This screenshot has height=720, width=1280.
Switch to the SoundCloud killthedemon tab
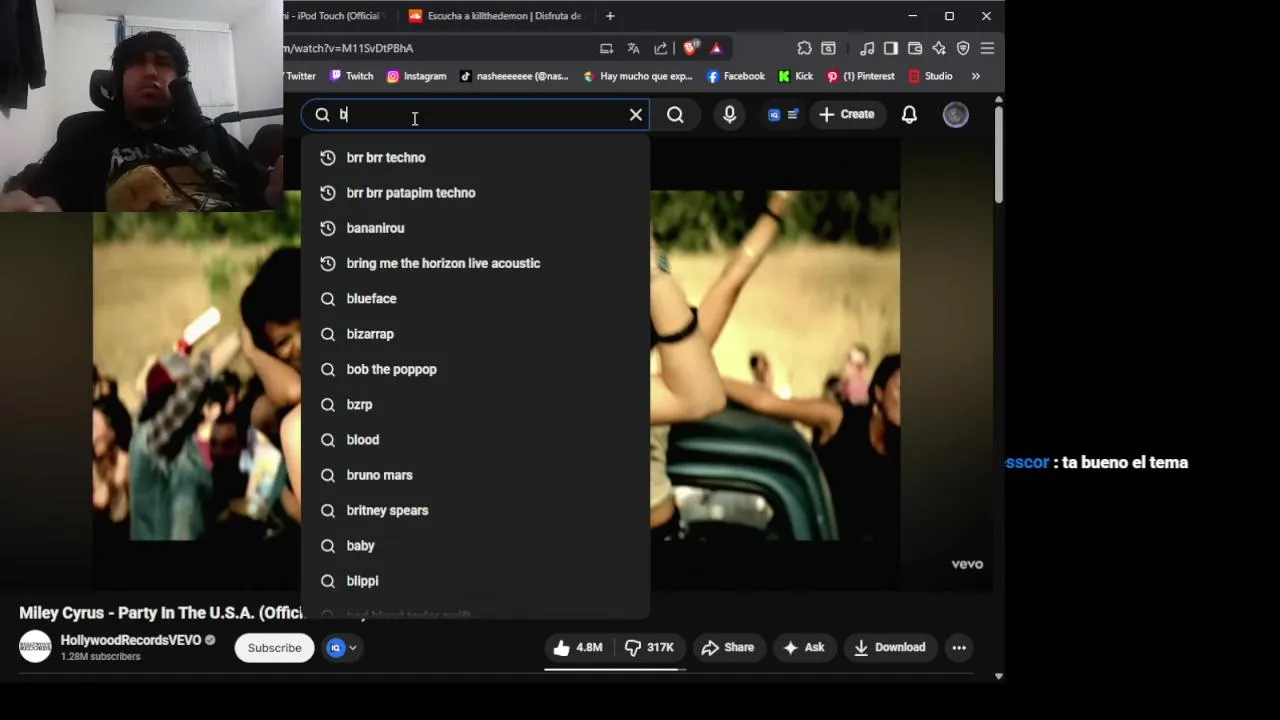pyautogui.click(x=495, y=16)
